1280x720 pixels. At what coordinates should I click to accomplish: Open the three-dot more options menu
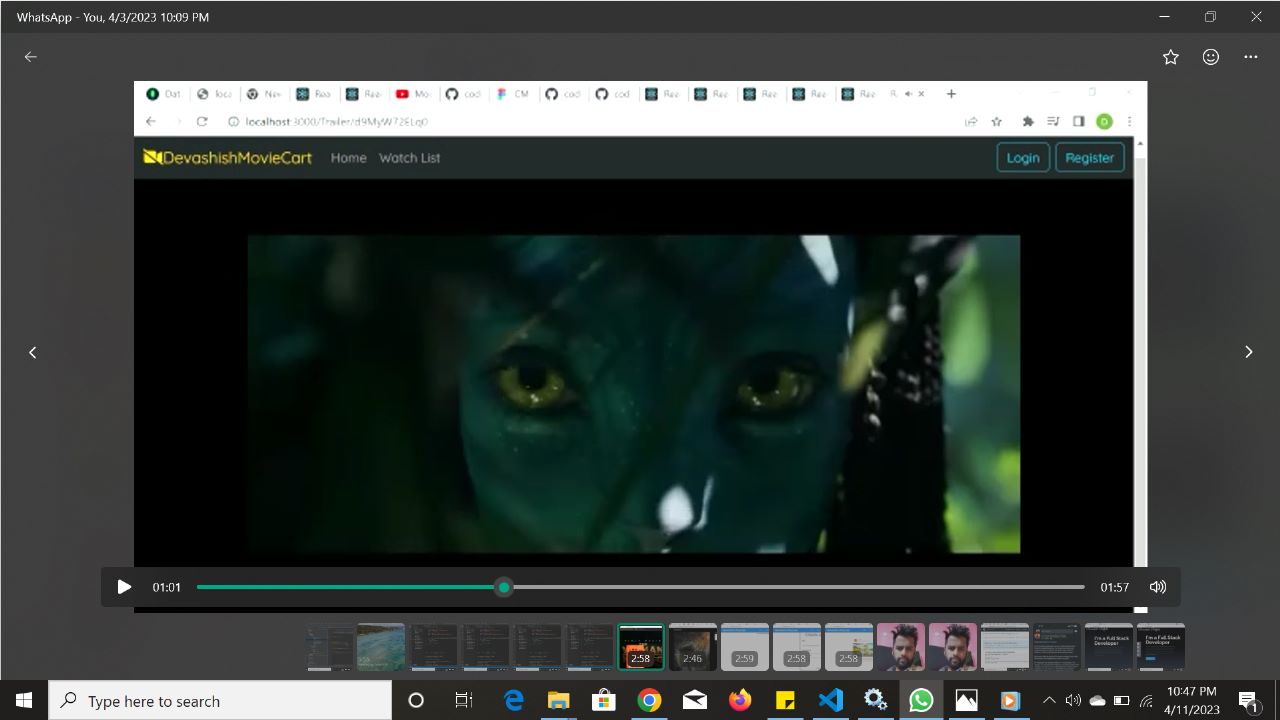(1251, 57)
